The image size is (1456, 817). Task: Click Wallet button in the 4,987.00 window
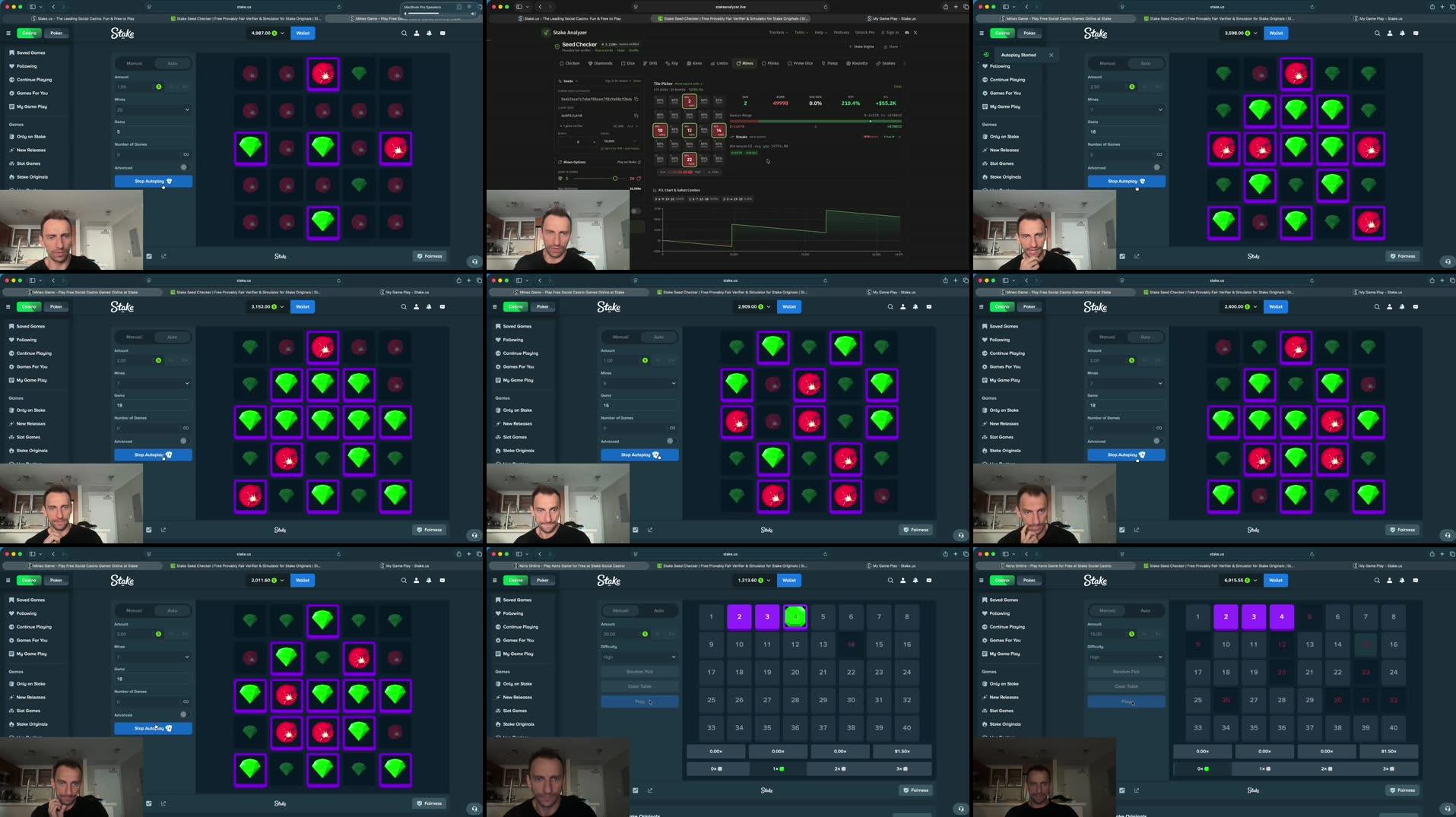303,33
